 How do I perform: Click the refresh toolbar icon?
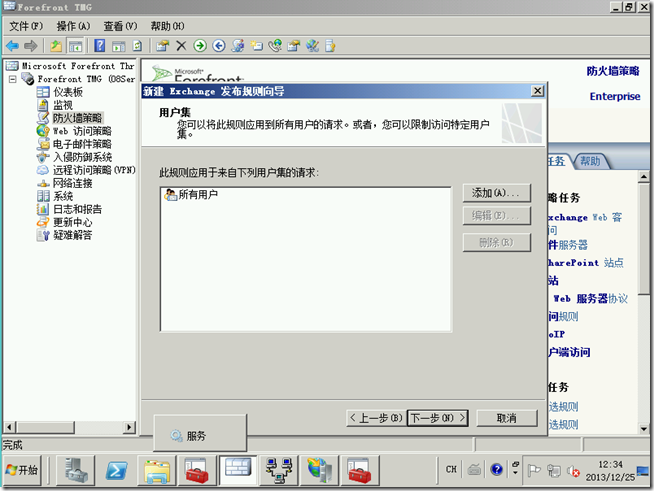coord(137,45)
